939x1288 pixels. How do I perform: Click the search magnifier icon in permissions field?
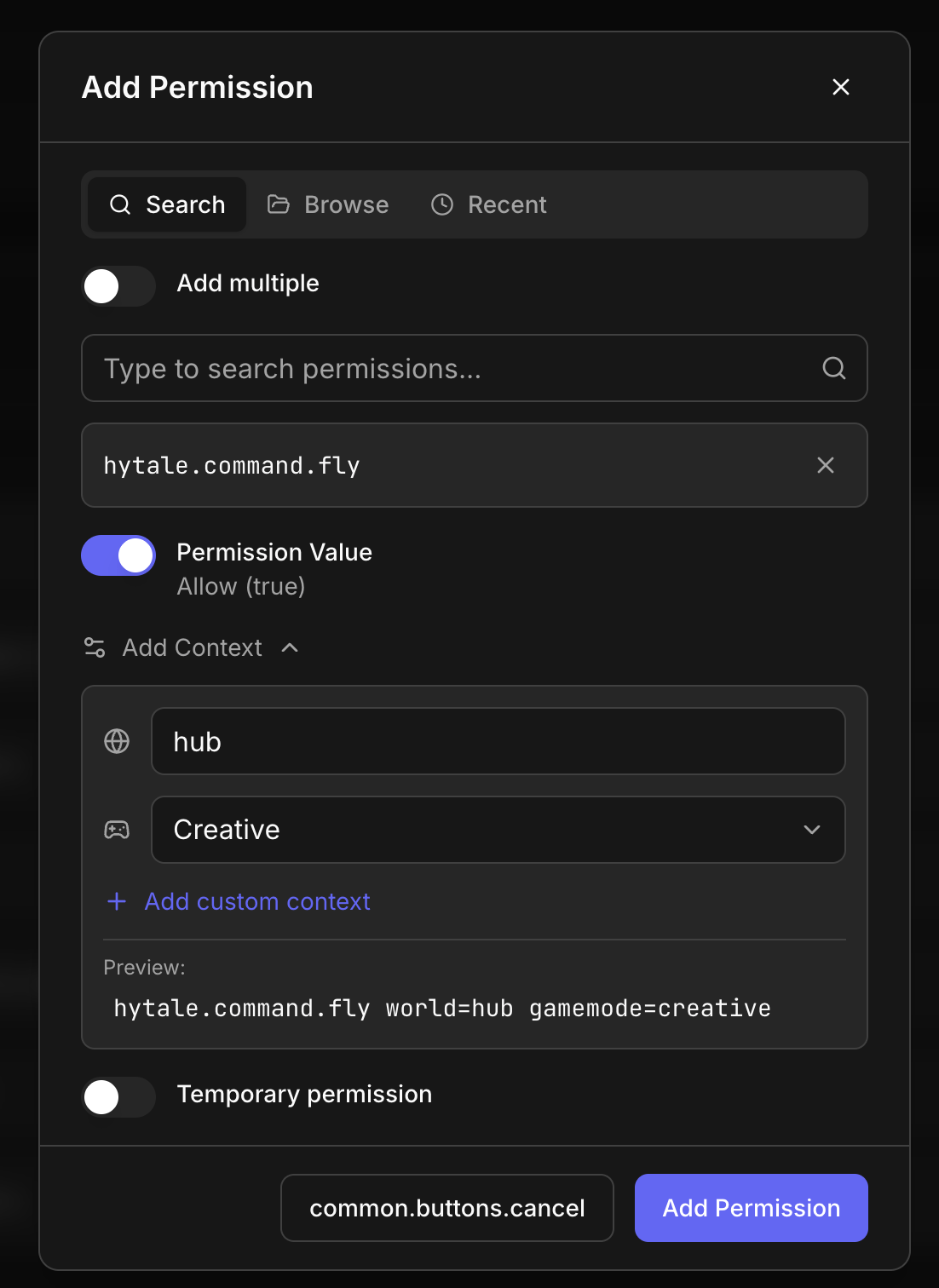coord(833,368)
